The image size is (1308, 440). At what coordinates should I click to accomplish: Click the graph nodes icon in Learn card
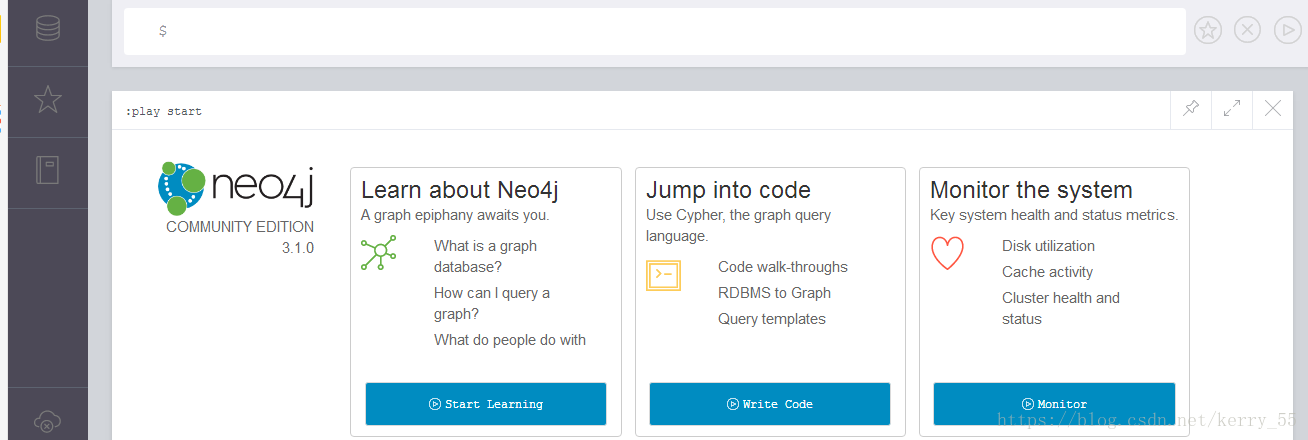379,252
